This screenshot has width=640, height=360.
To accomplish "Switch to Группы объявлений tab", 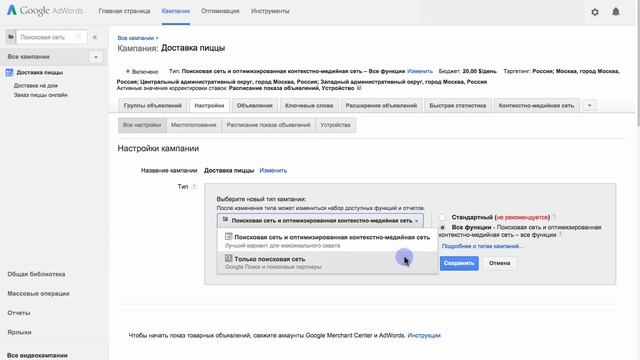I will tap(153, 105).
